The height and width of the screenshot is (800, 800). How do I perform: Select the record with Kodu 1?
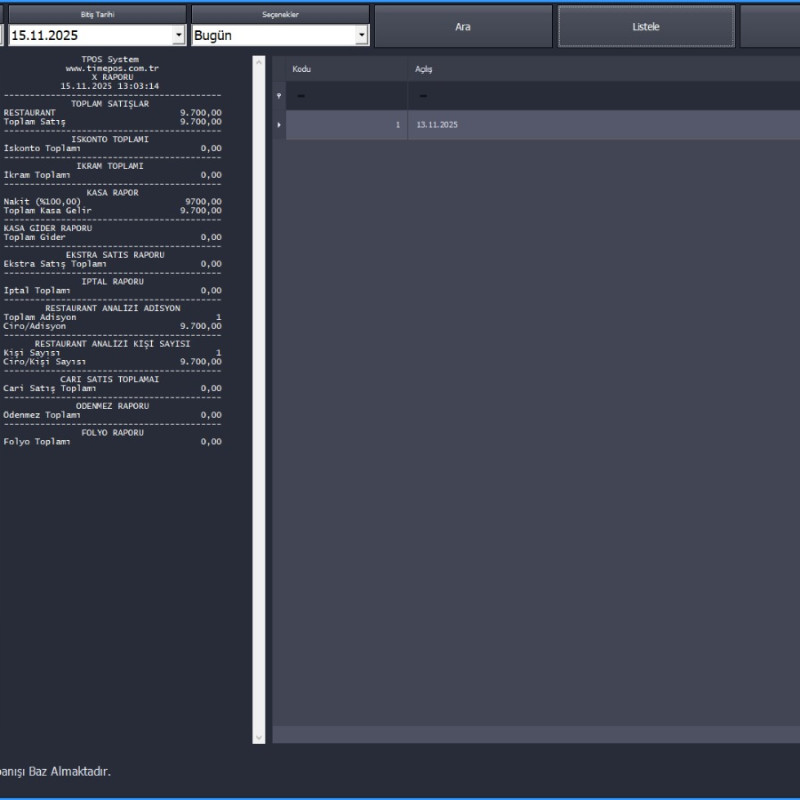[345, 125]
